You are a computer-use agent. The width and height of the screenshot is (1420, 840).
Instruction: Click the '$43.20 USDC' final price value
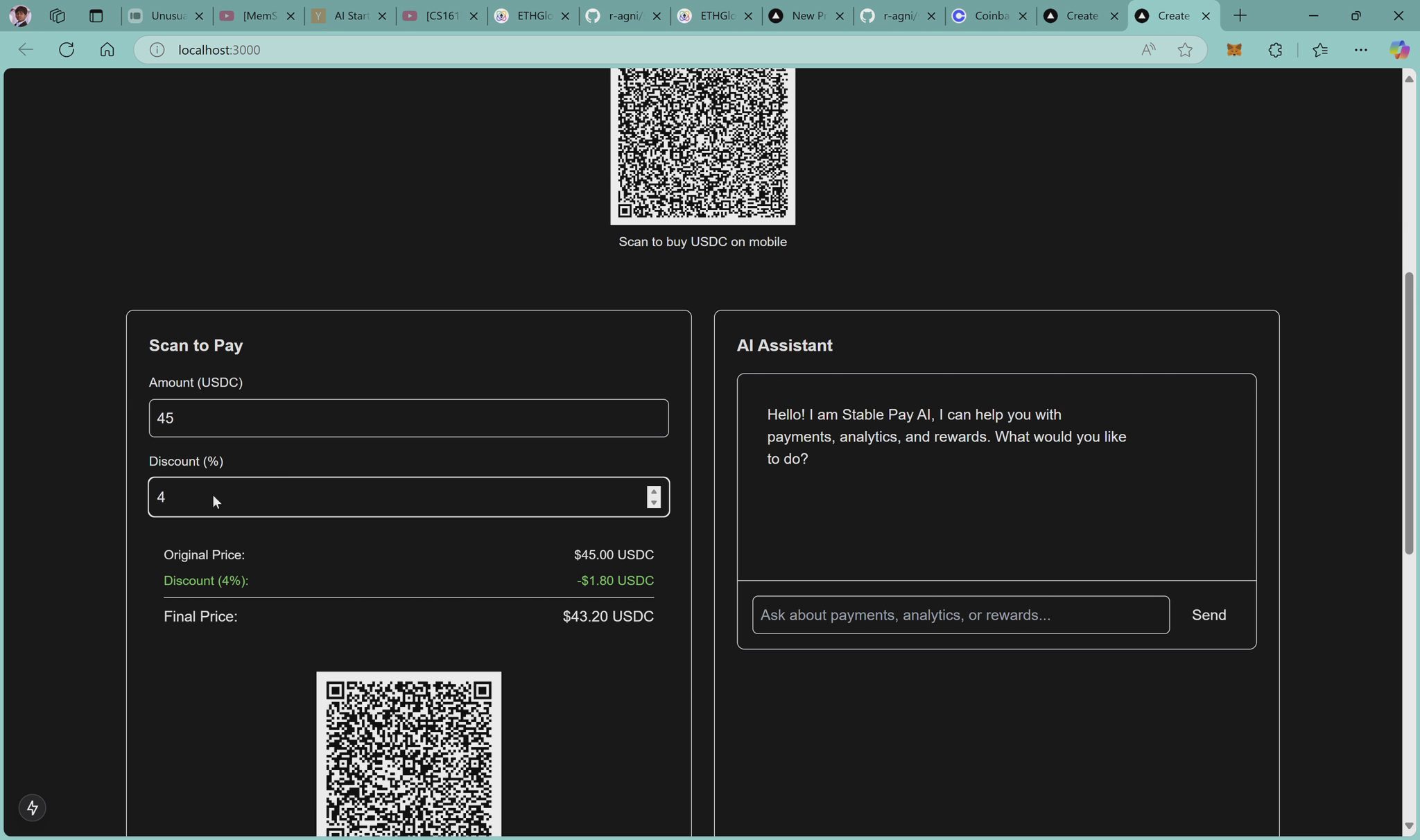(x=608, y=616)
